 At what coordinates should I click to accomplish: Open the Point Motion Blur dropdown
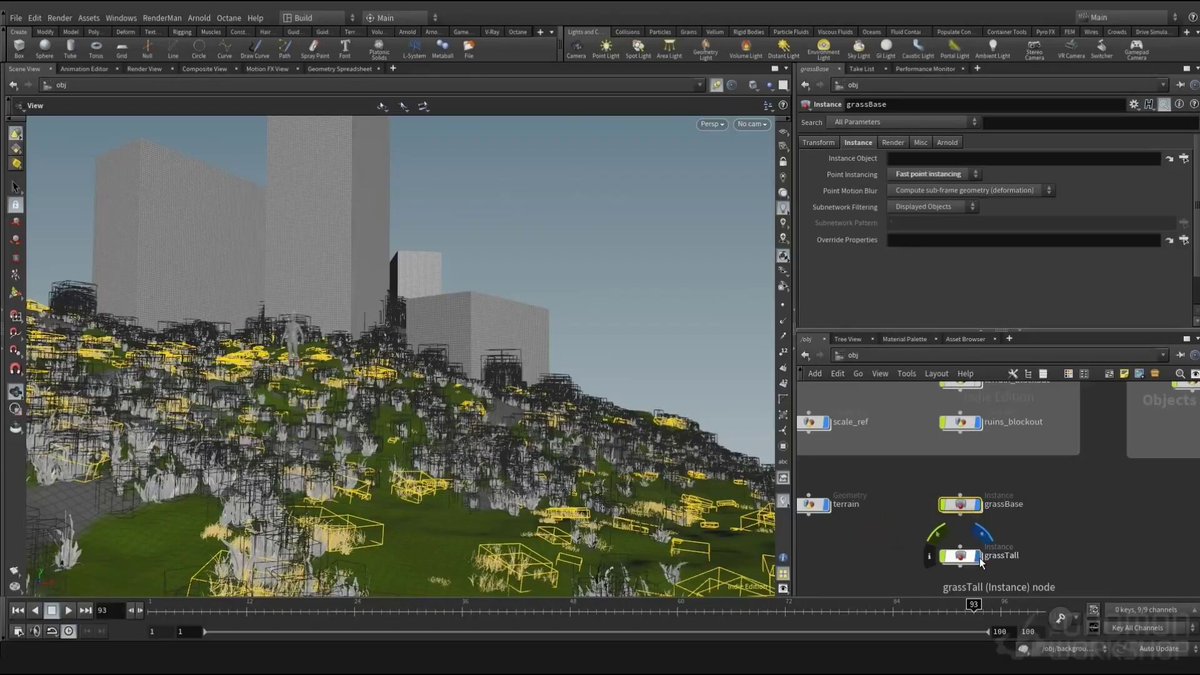point(971,190)
